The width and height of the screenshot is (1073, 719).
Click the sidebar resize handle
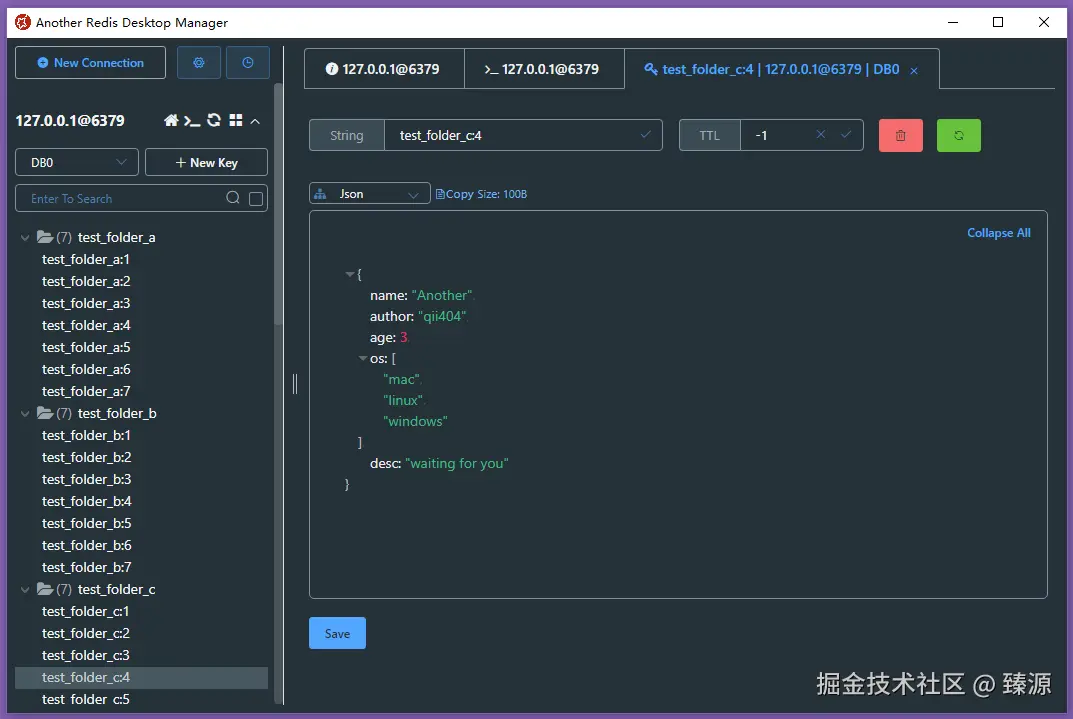point(295,383)
